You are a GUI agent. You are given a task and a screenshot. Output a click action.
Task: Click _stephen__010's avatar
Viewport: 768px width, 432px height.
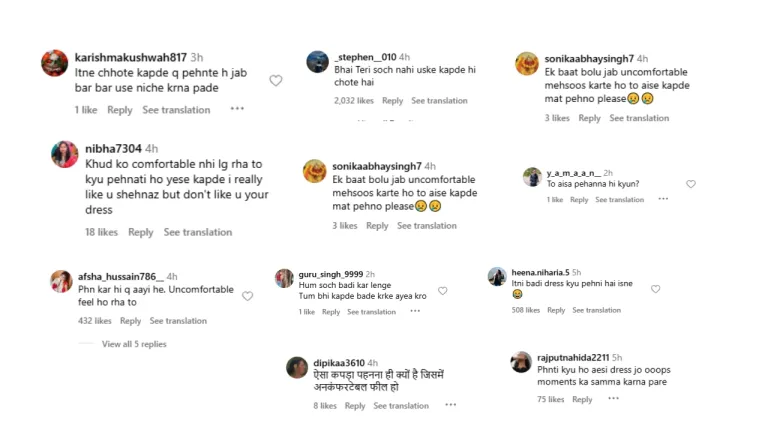(318, 61)
